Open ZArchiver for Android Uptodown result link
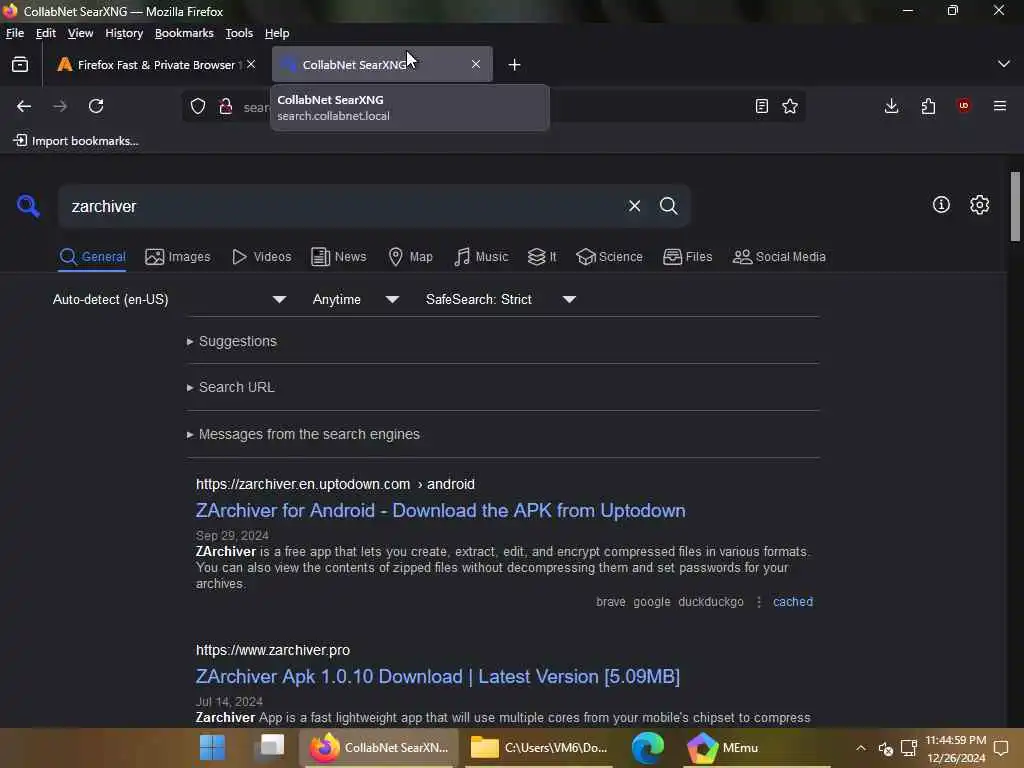 [x=441, y=511]
